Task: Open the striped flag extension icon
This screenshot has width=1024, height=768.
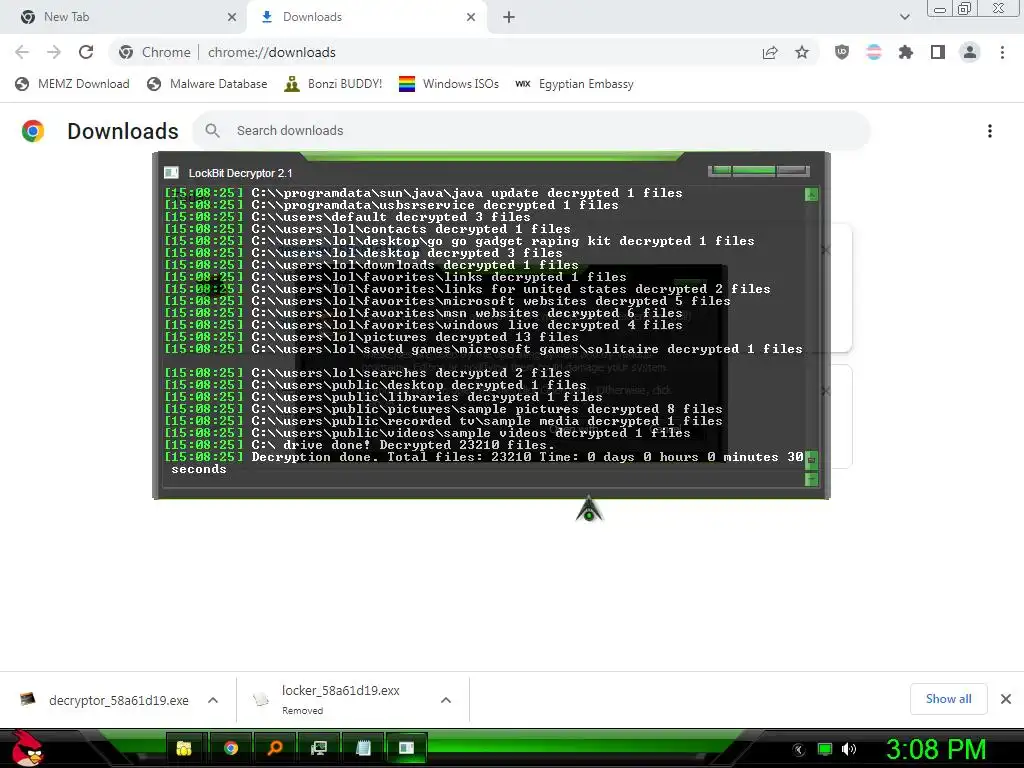Action: point(874,52)
